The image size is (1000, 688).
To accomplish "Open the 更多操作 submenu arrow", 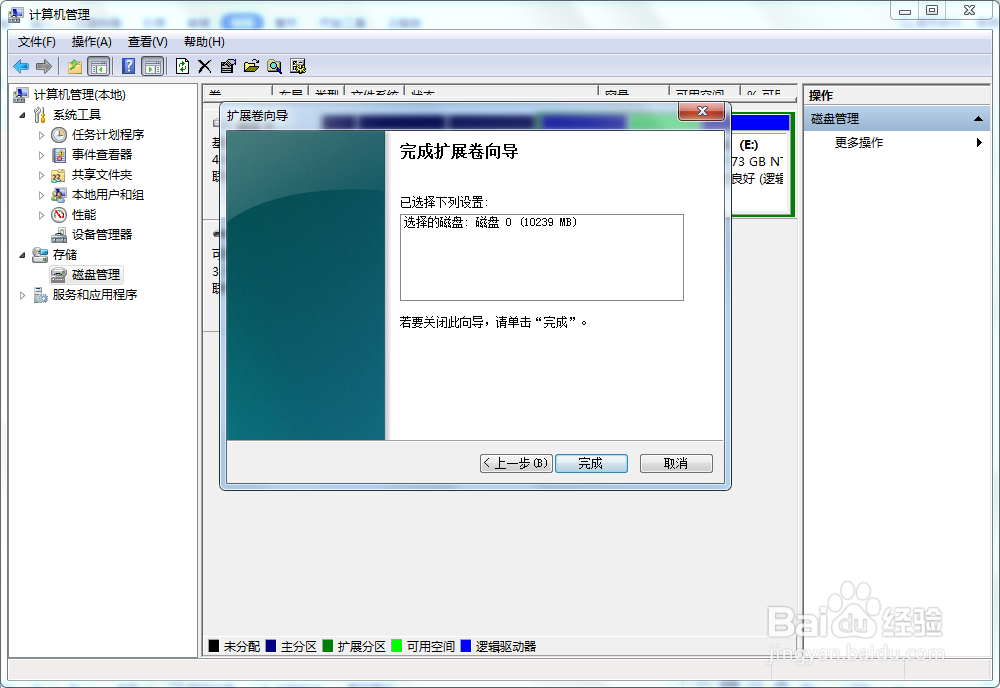I will point(979,143).
